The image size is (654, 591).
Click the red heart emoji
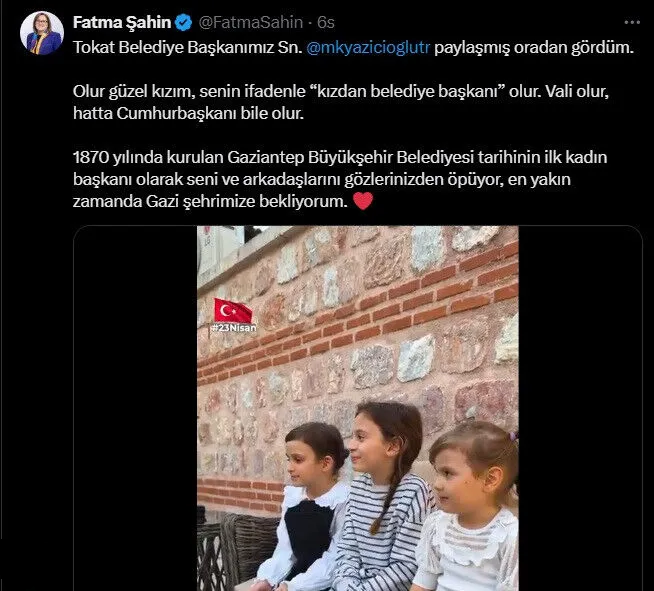(x=363, y=201)
